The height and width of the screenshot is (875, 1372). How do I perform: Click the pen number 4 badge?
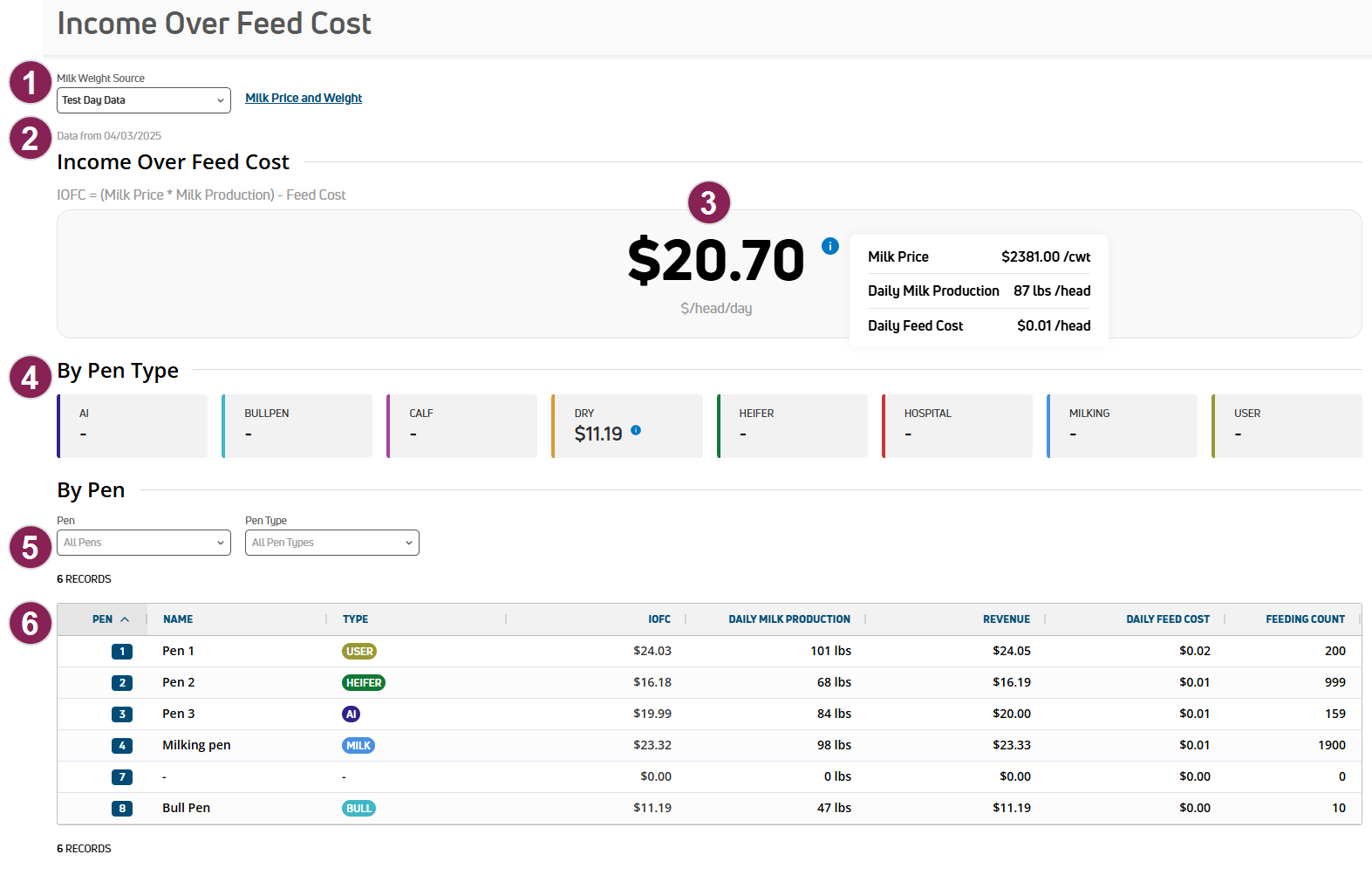122,746
